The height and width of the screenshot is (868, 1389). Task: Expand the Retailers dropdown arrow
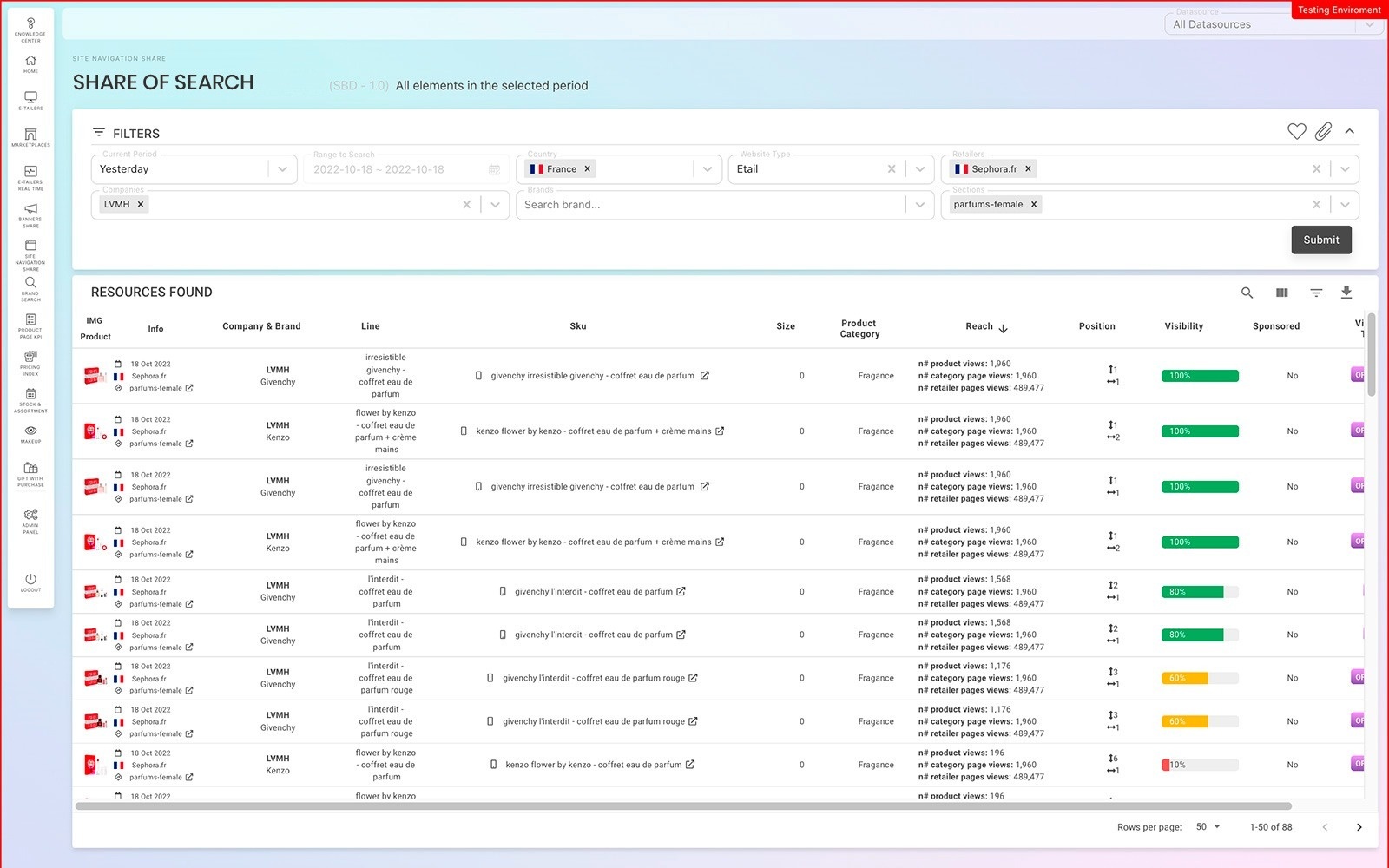coord(1345,169)
